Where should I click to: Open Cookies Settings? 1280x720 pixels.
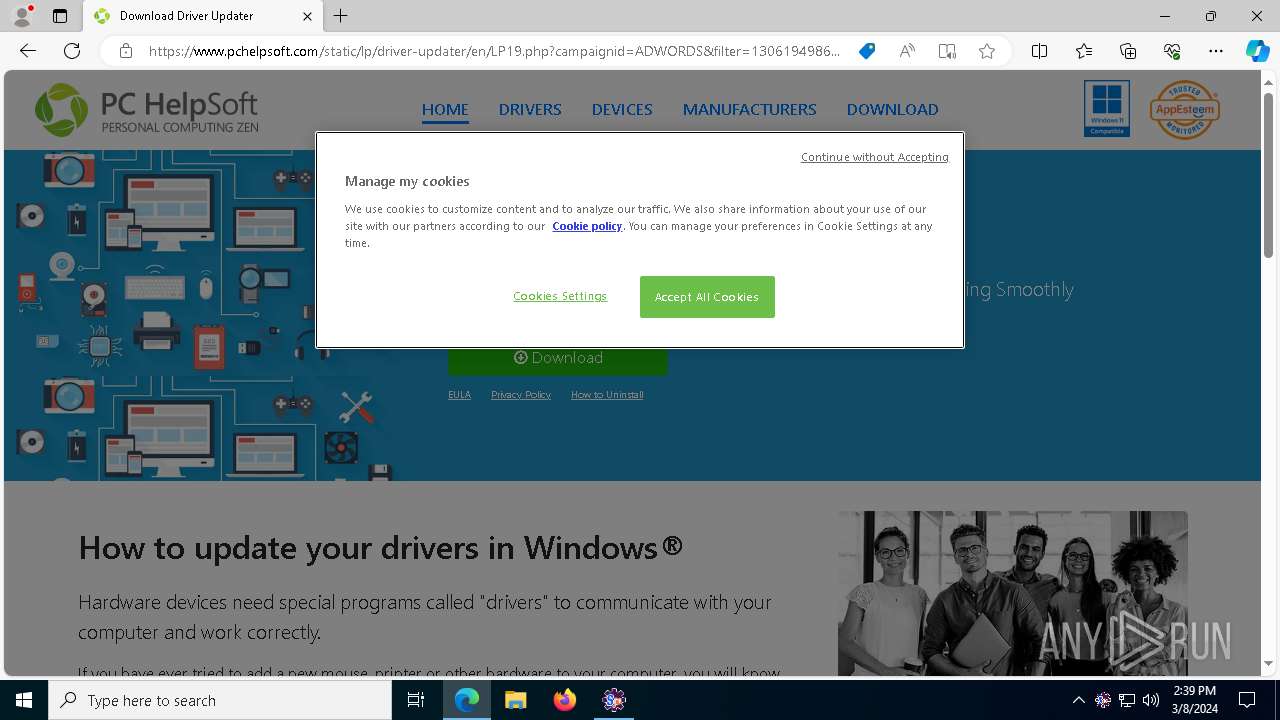tap(560, 296)
